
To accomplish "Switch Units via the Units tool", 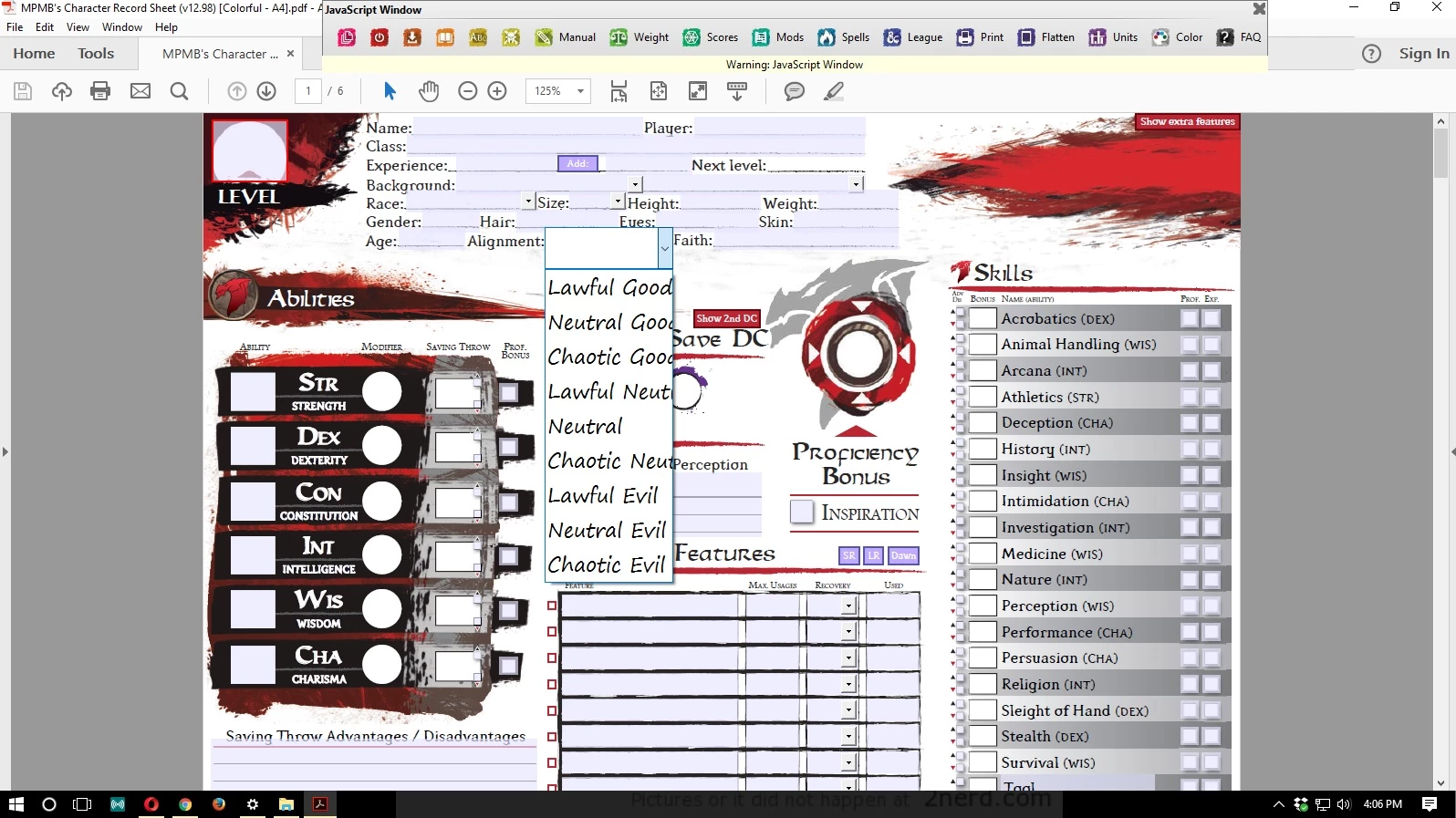I will [1113, 37].
